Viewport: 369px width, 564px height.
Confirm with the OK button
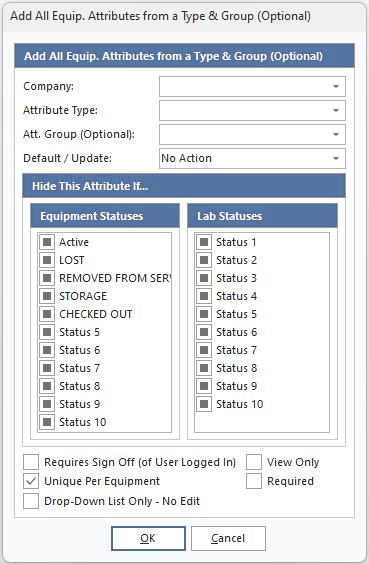click(148, 538)
